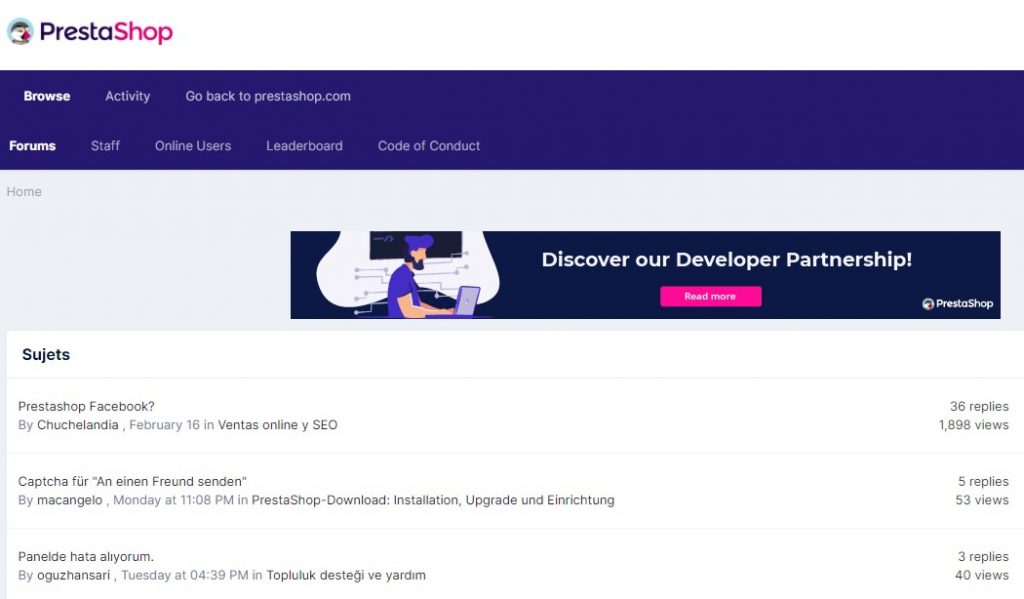View macangelo's user profile
The image size is (1024, 599).
(69, 500)
